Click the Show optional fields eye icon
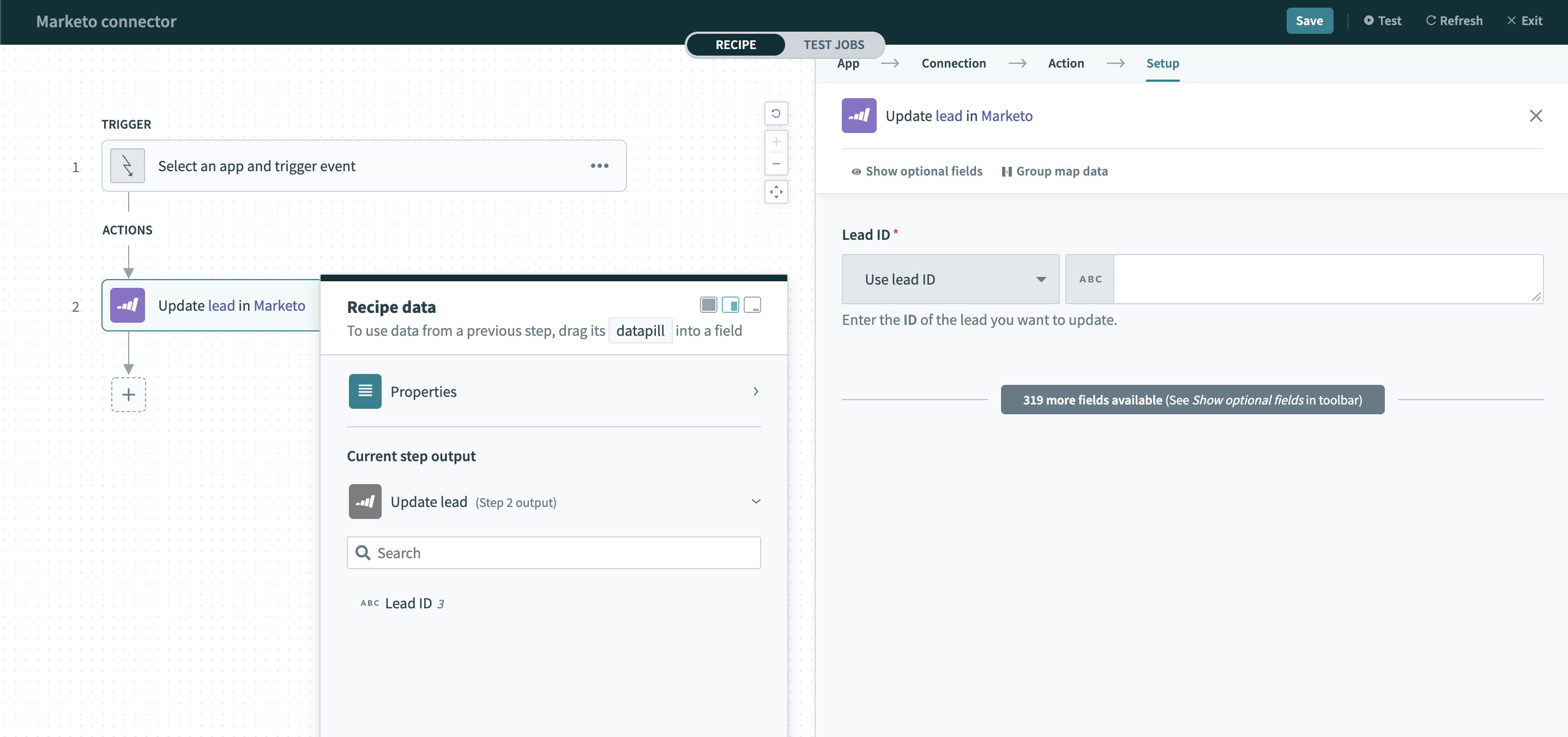This screenshot has width=1568, height=737. tap(857, 171)
